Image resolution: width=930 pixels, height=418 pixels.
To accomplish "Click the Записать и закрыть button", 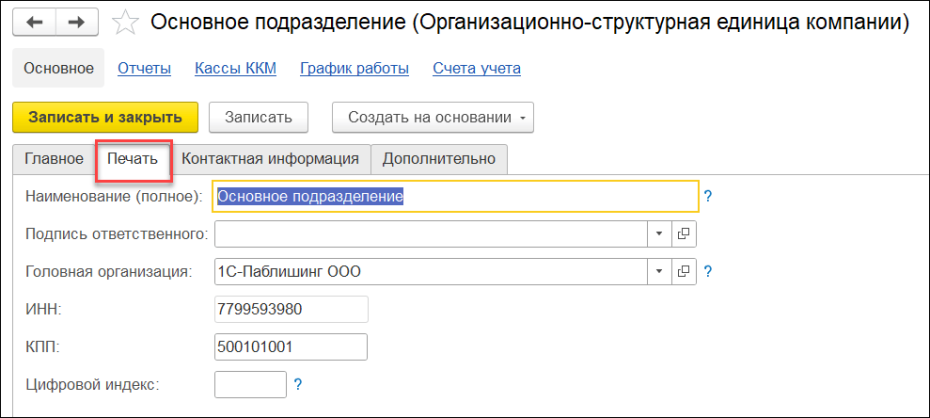I will point(106,117).
